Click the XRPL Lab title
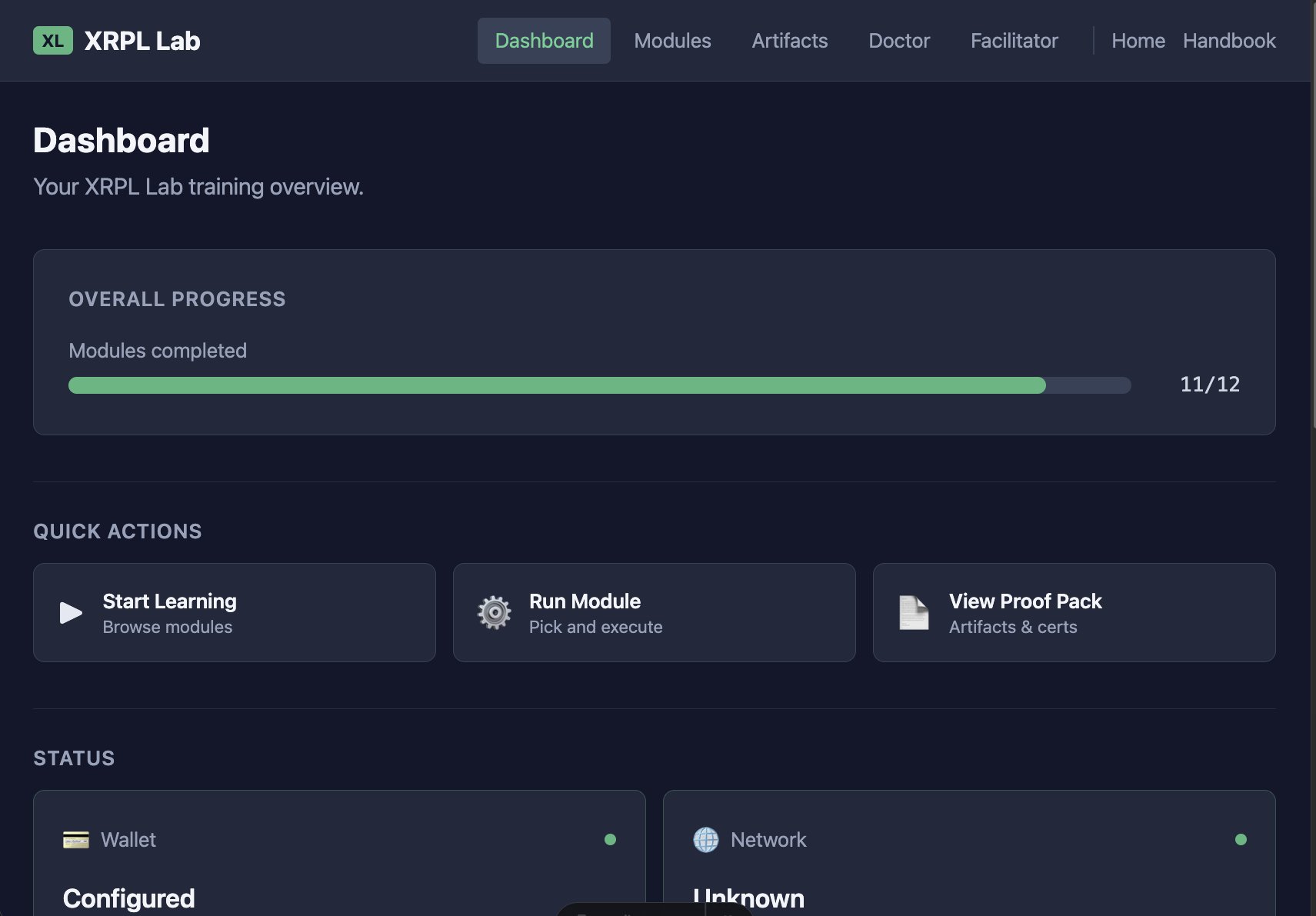The image size is (1316, 916). (142, 41)
